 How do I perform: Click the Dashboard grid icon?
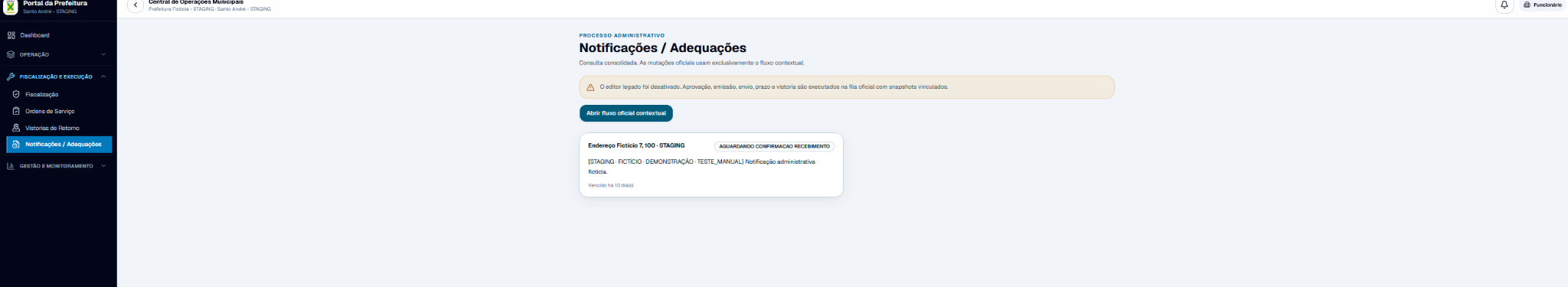tap(11, 35)
